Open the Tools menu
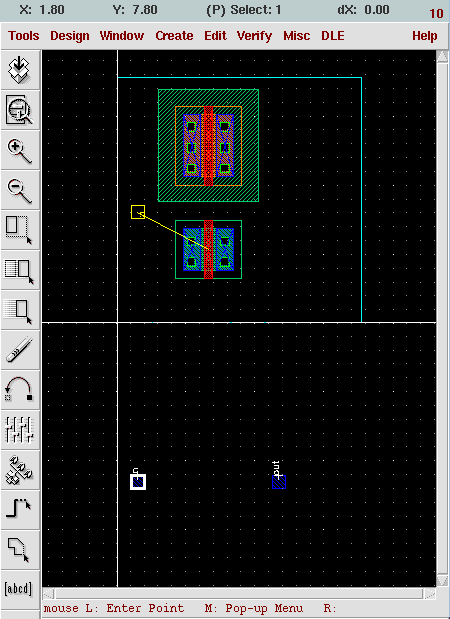This screenshot has height=619, width=450. coord(24,36)
